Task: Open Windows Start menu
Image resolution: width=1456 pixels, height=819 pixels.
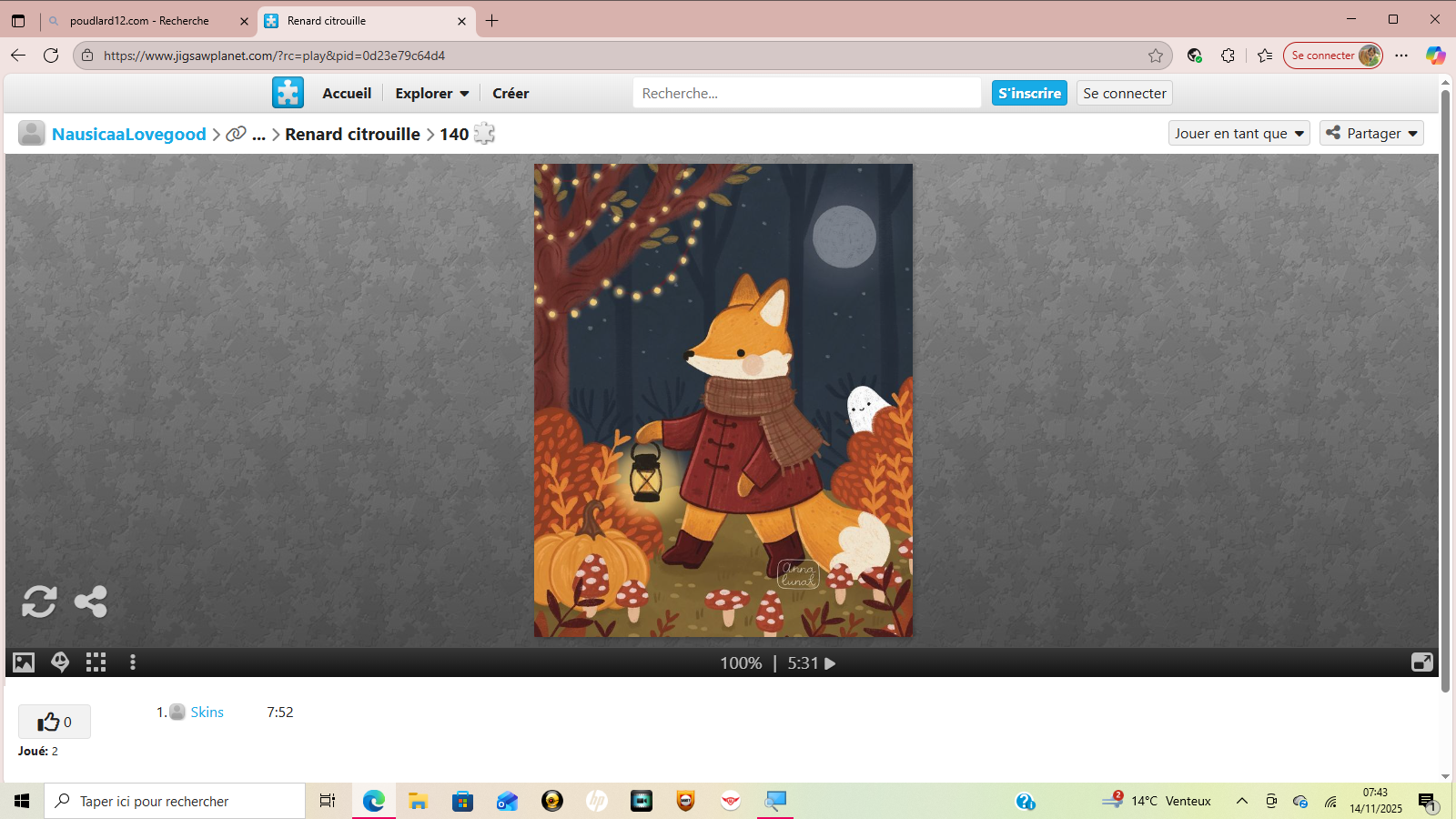Action: (x=22, y=801)
